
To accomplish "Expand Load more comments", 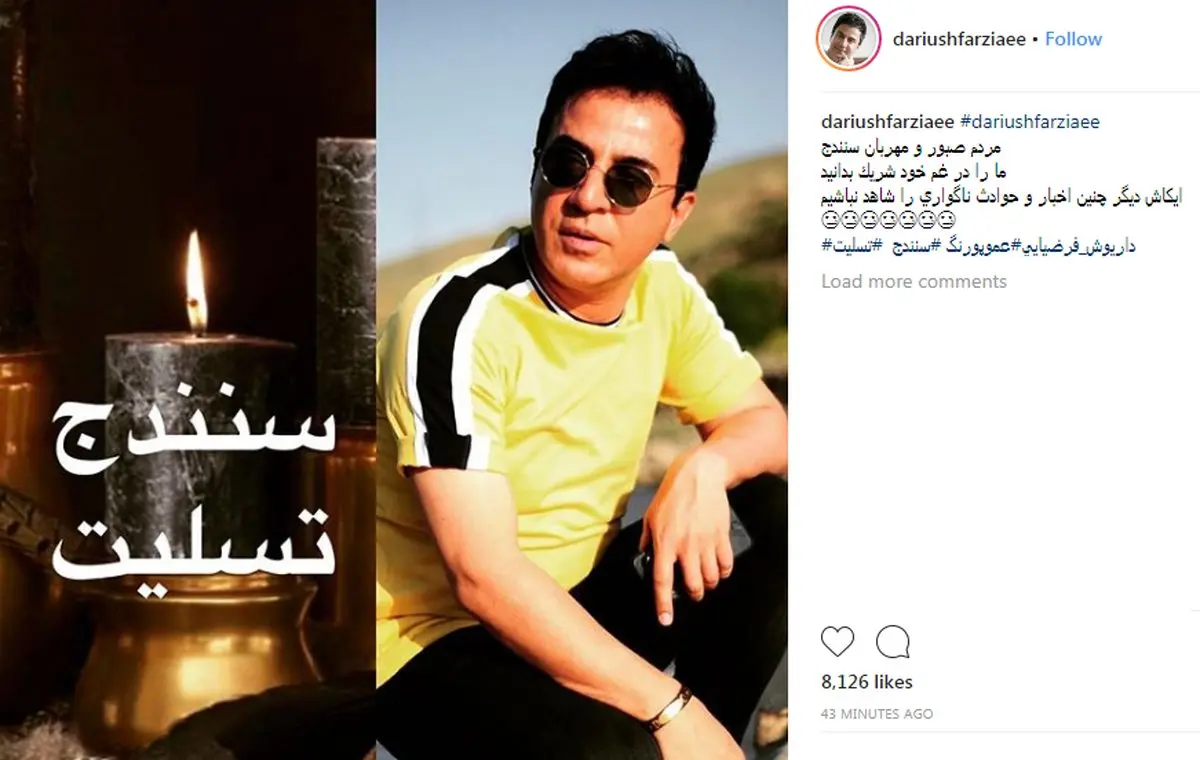I will point(914,281).
